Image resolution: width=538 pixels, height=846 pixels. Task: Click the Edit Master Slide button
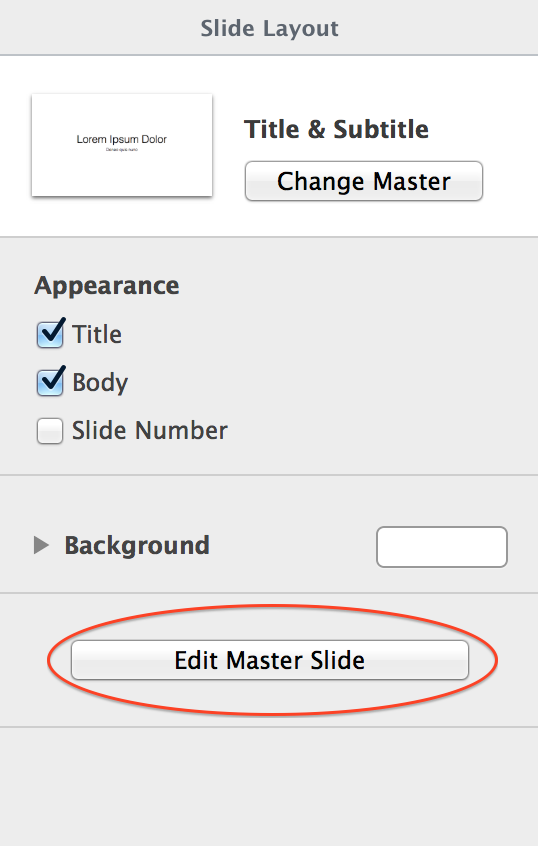click(x=270, y=660)
